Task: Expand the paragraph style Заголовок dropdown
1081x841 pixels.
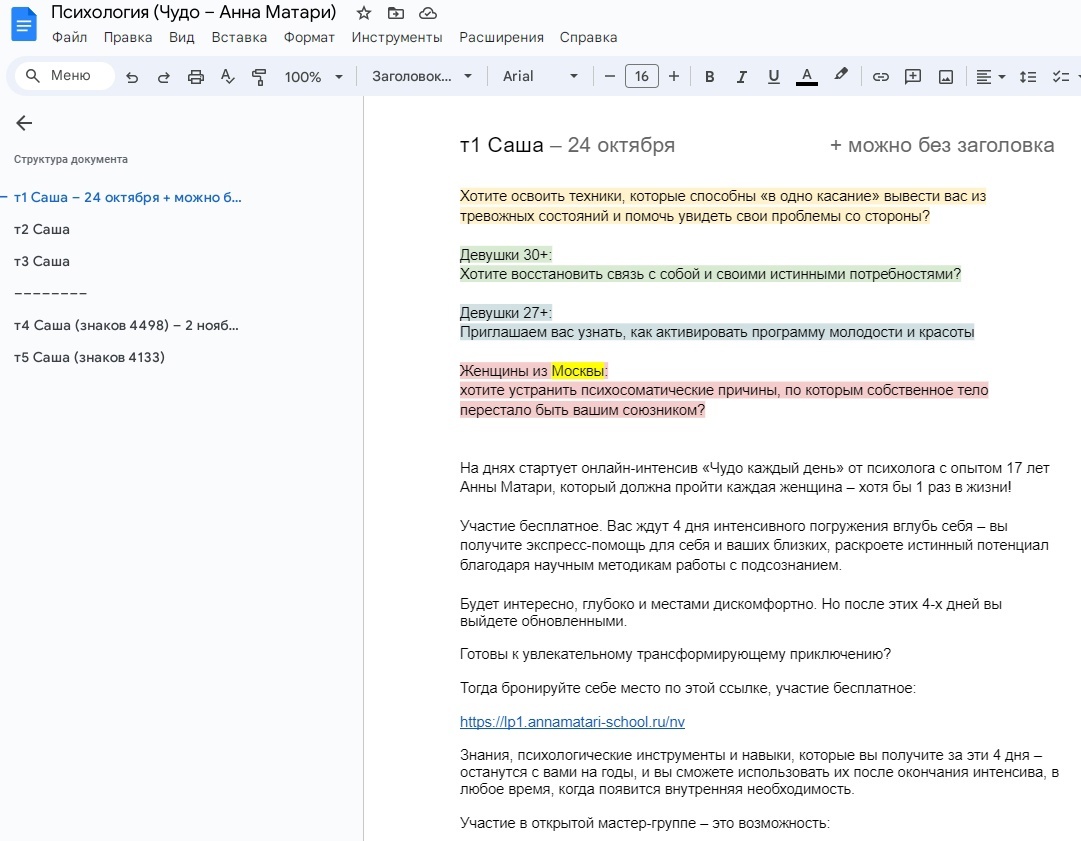Action: pyautogui.click(x=422, y=77)
